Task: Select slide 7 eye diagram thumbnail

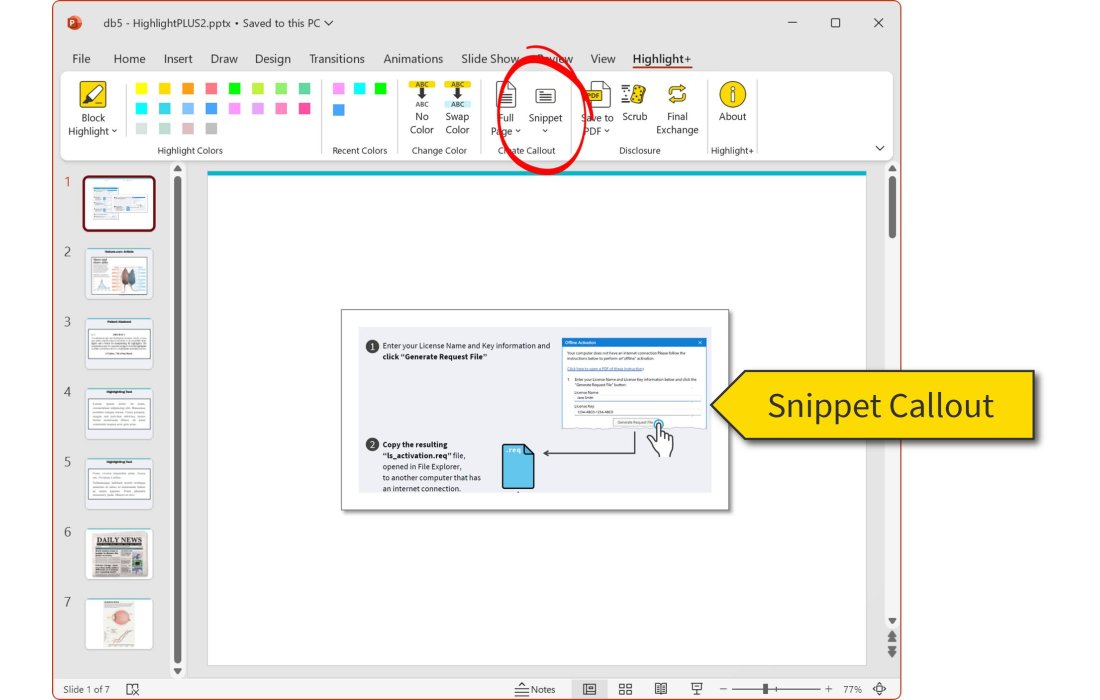Action: [119, 624]
